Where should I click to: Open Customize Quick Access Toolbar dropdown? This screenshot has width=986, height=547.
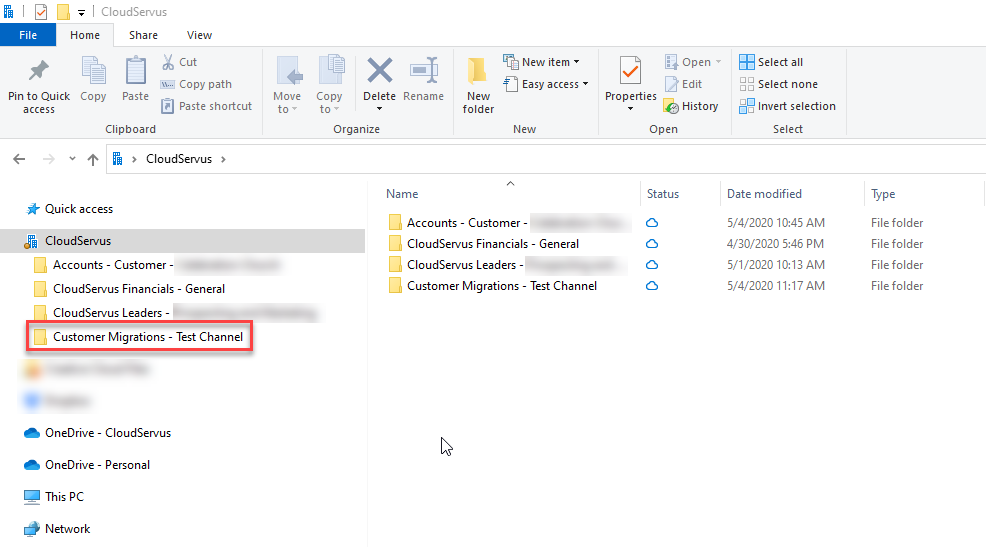coord(81,13)
